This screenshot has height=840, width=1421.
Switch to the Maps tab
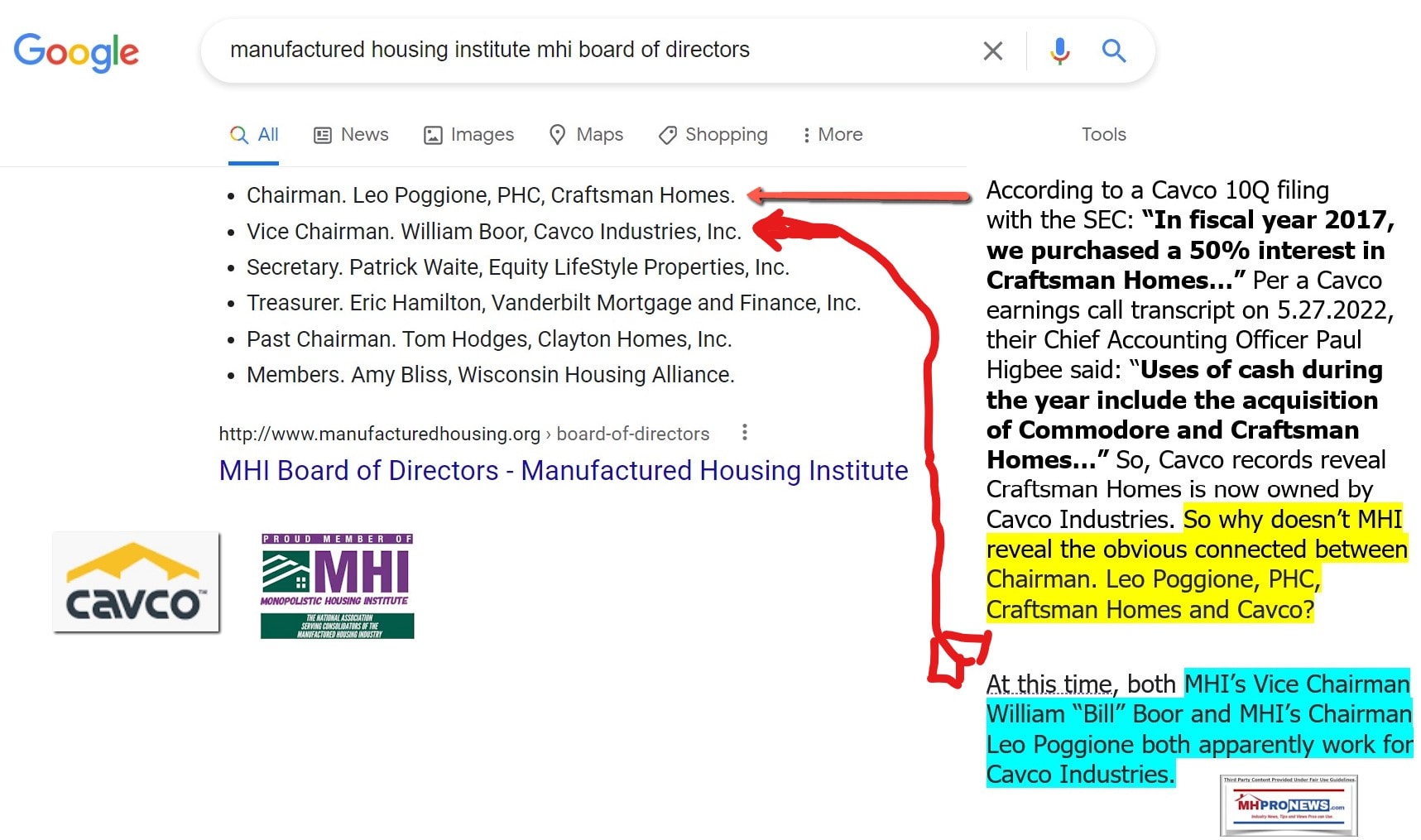[x=586, y=135]
